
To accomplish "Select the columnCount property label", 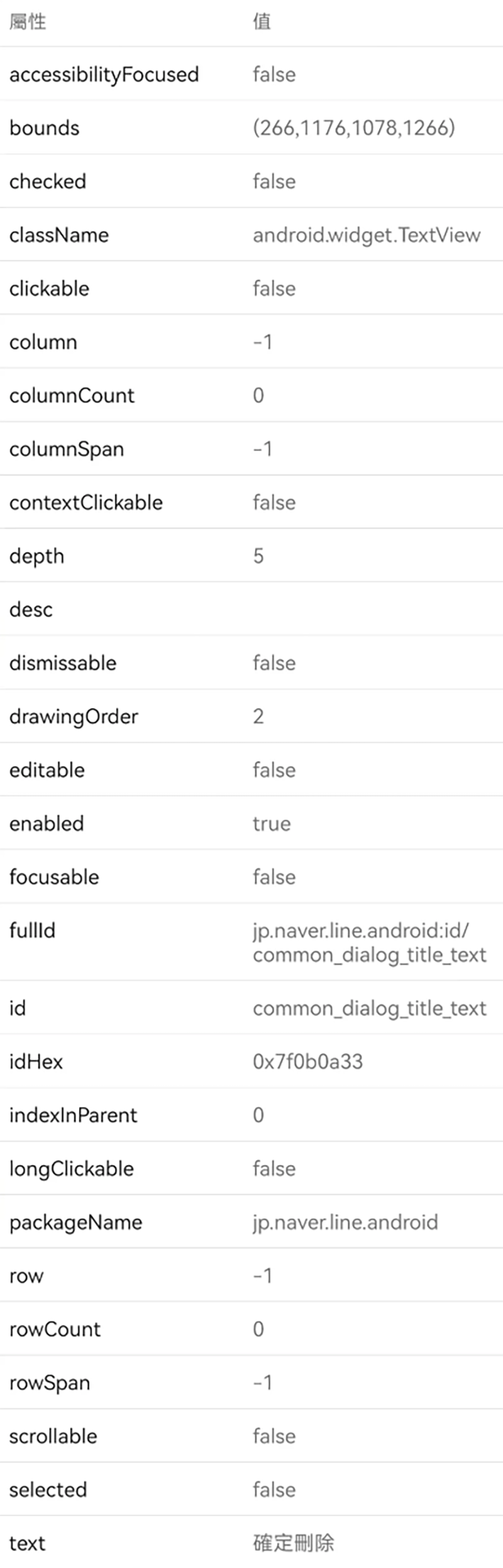I will (72, 395).
